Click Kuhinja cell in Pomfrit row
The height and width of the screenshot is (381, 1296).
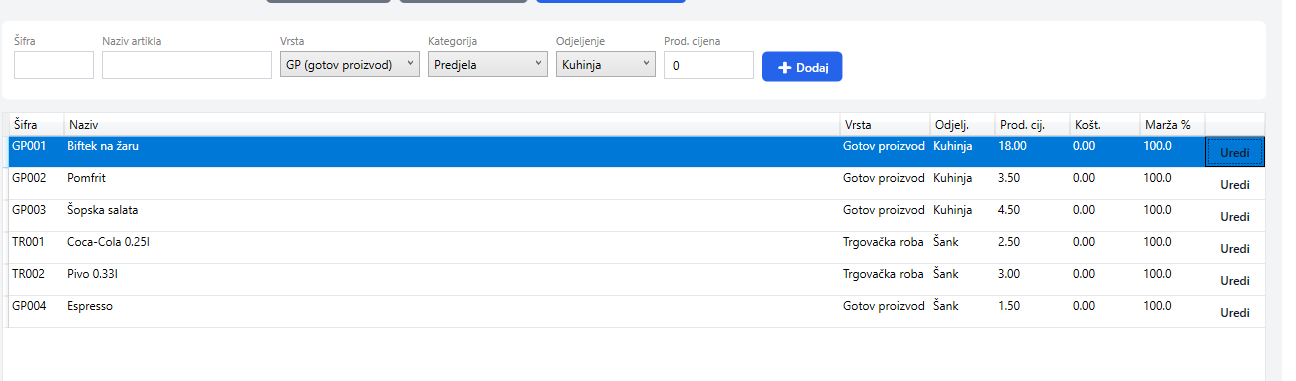(952, 178)
